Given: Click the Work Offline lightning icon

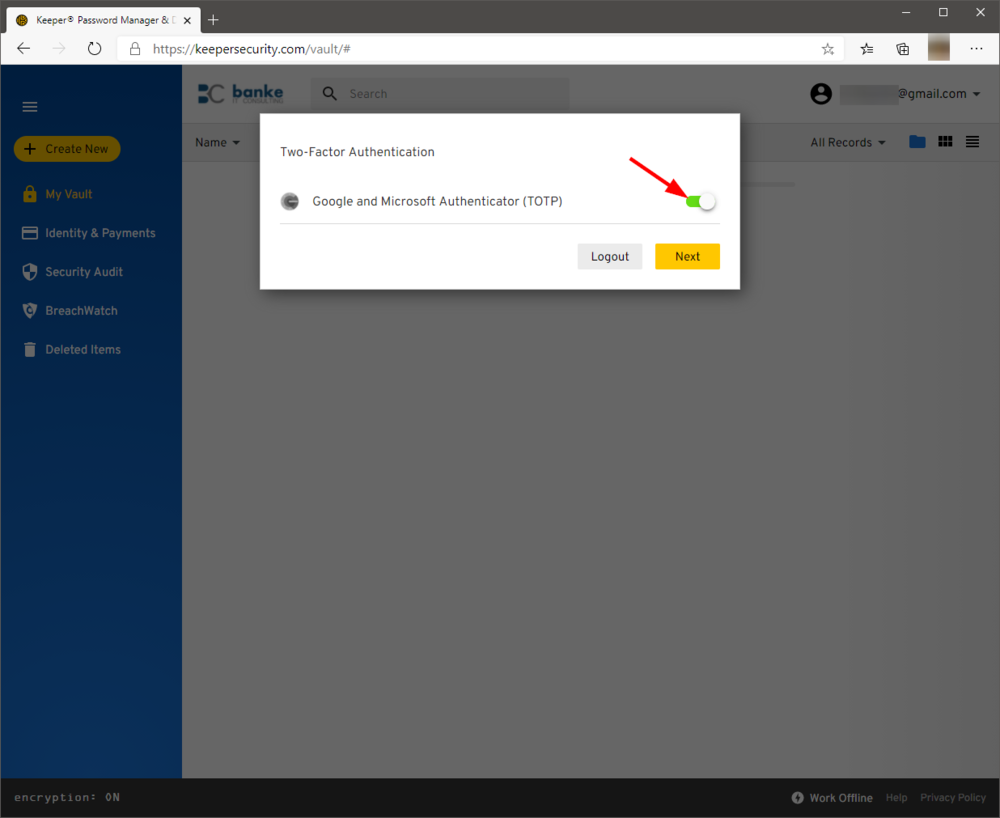Looking at the screenshot, I should point(797,798).
